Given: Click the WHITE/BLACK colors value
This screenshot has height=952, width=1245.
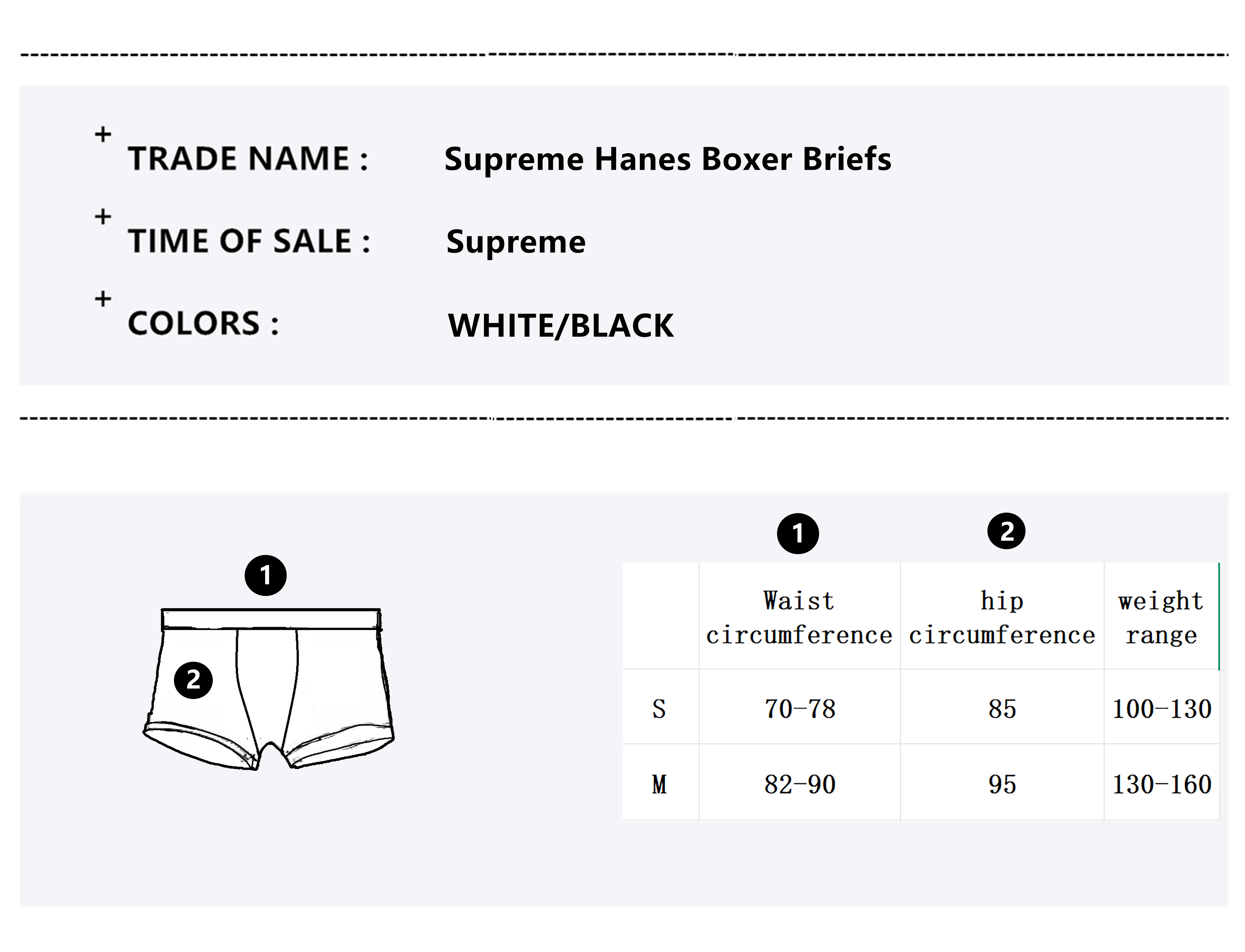Looking at the screenshot, I should click(x=561, y=326).
